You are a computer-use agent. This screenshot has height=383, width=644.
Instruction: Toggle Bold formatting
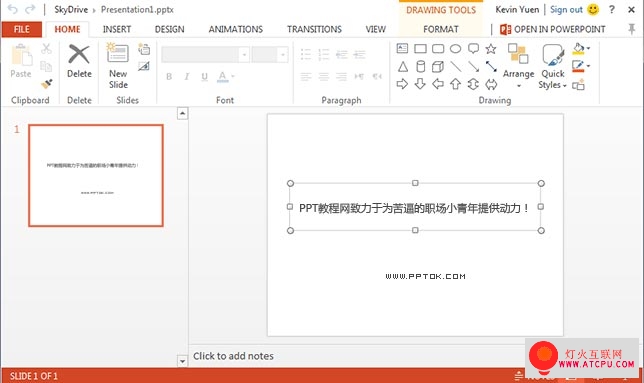pyautogui.click(x=169, y=76)
